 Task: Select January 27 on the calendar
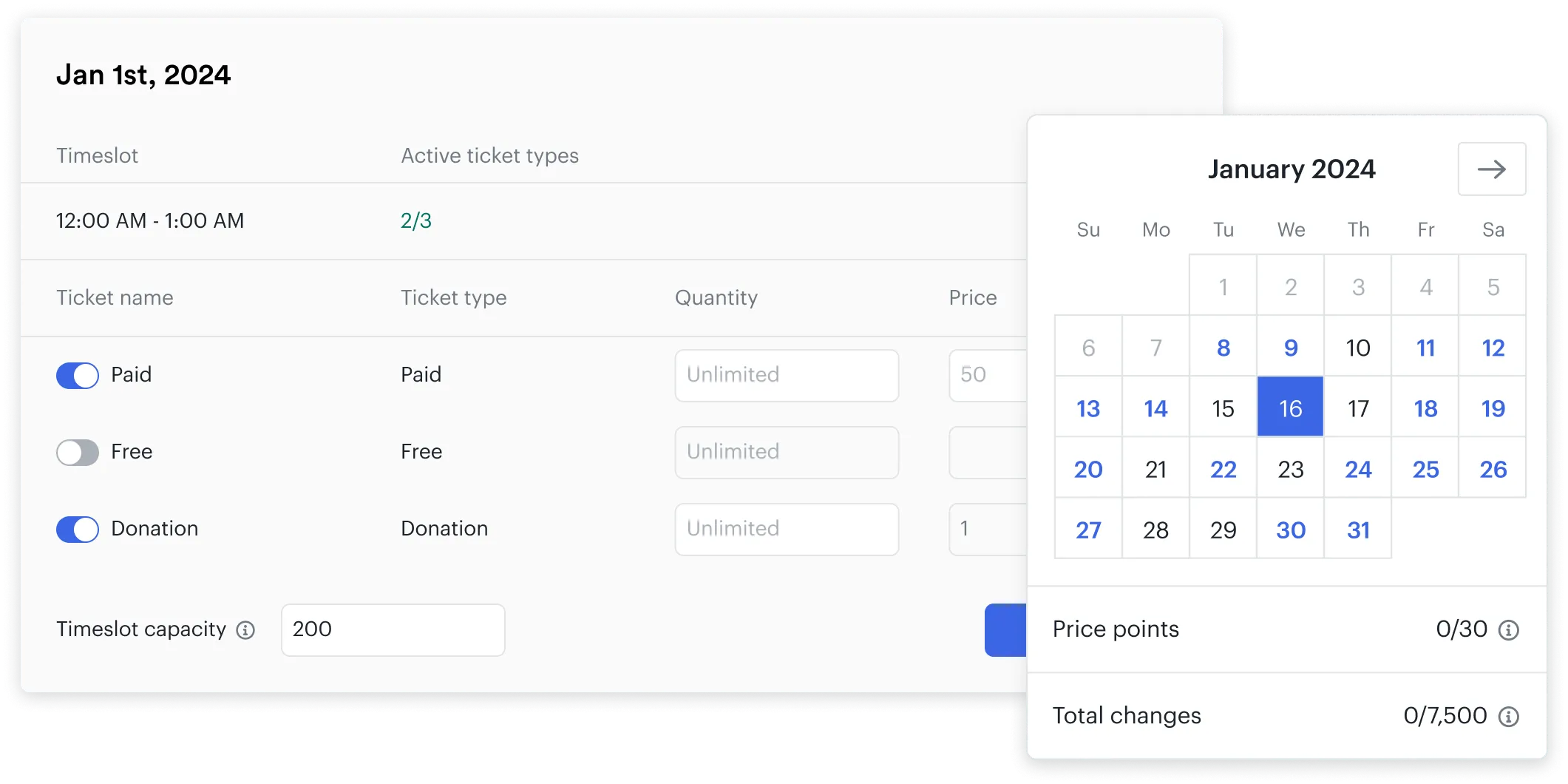(1087, 530)
